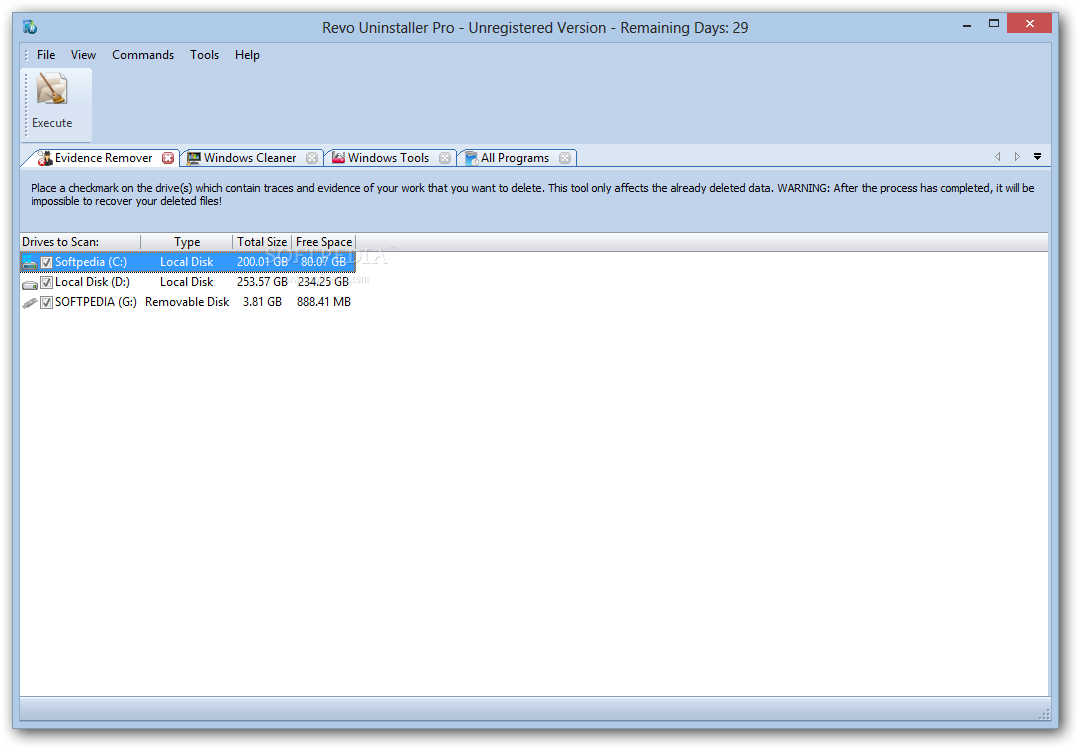
Task: Click the toolbar drag handle beside the File menu
Action: pyautogui.click(x=26, y=55)
